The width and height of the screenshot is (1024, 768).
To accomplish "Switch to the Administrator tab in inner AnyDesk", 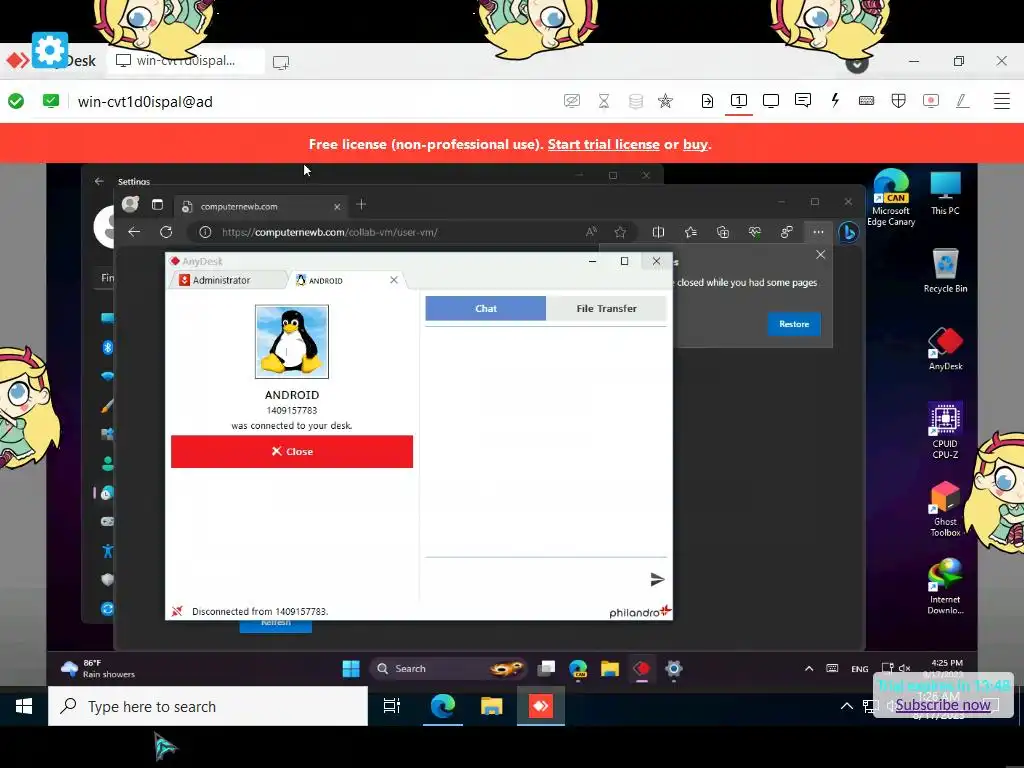I will [x=227, y=280].
